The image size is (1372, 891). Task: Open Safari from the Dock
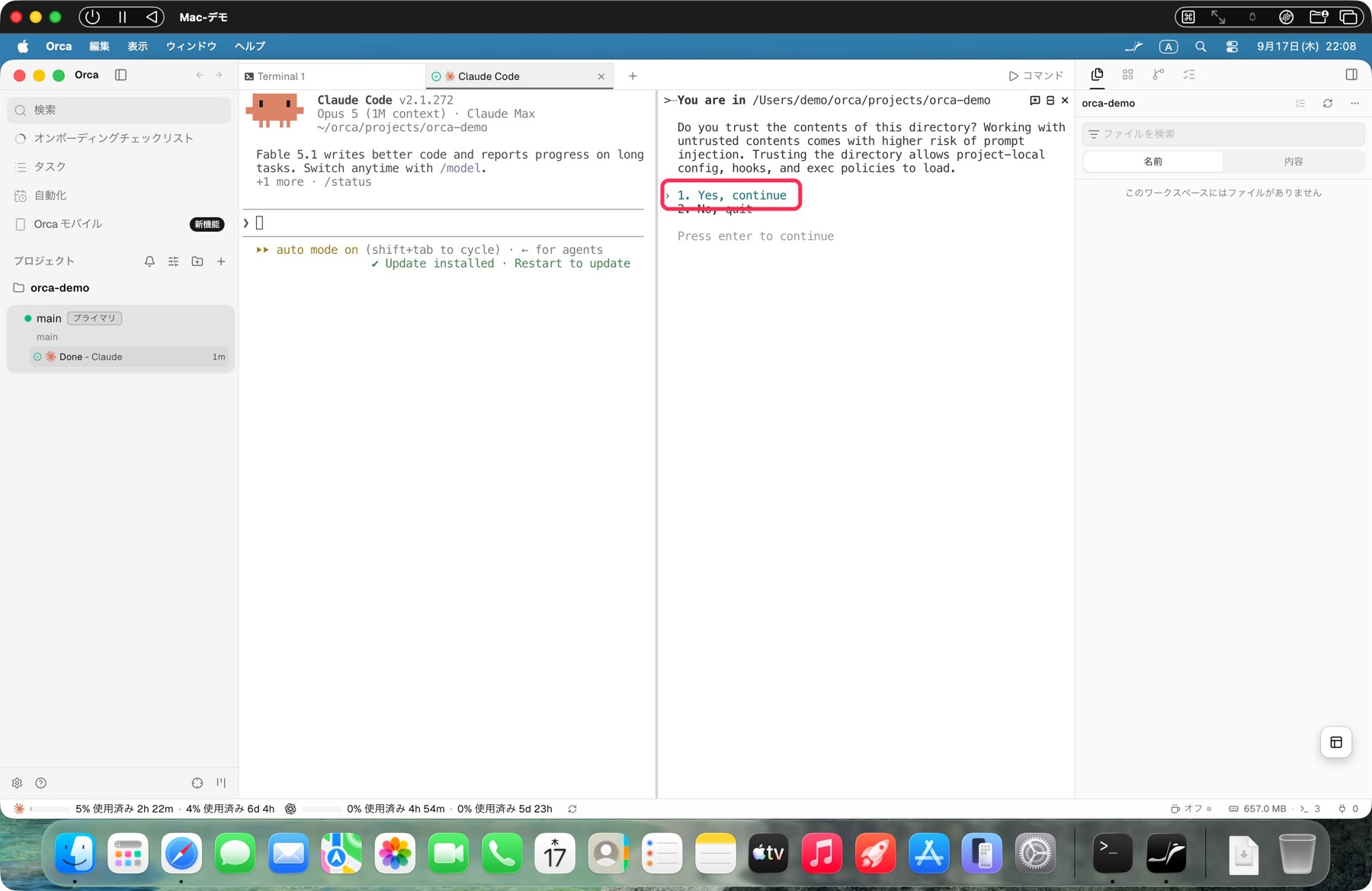pyautogui.click(x=181, y=854)
